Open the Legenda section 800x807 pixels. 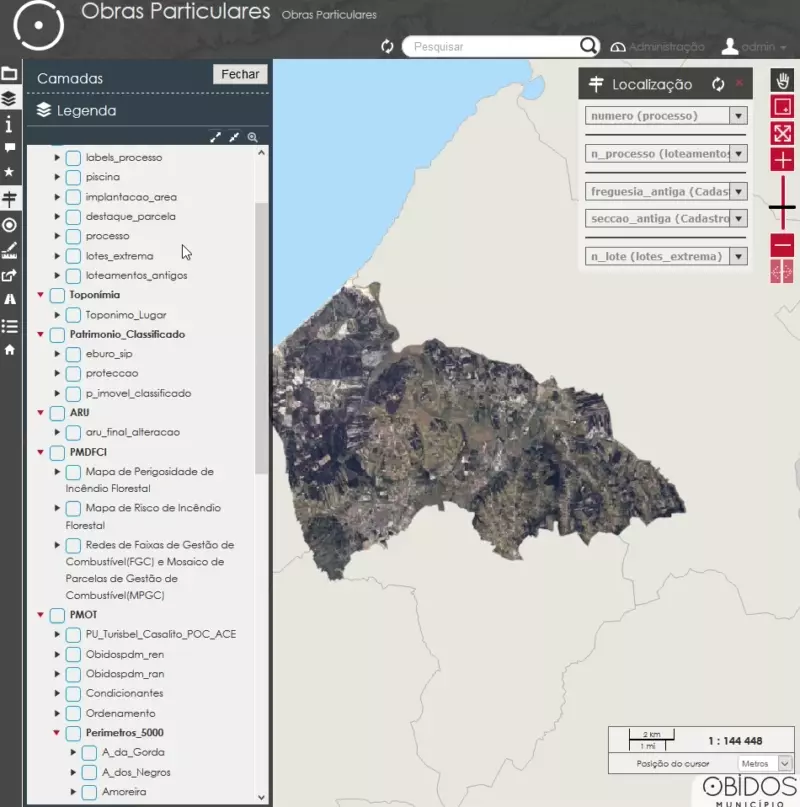point(86,111)
